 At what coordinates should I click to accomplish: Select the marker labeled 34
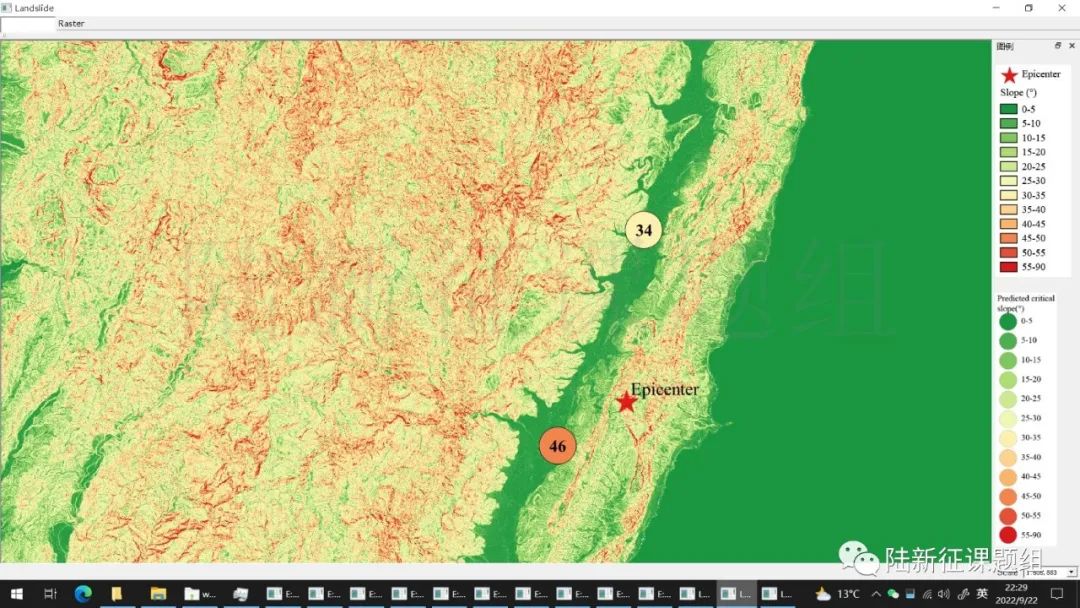644,230
